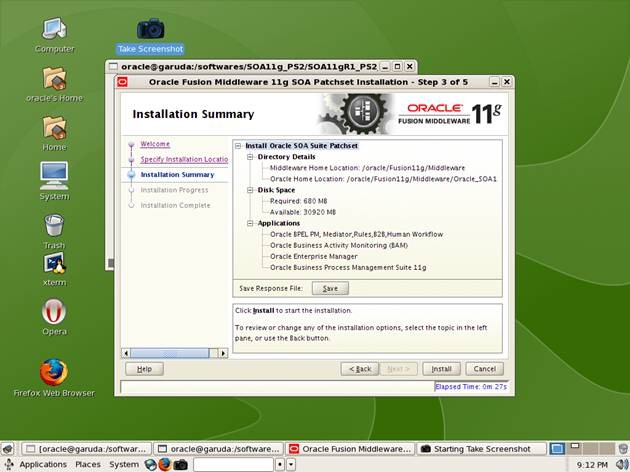The width and height of the screenshot is (630, 472).
Task: Click the horizontal scrollbar thumb in the steps pane
Action: coord(170,353)
